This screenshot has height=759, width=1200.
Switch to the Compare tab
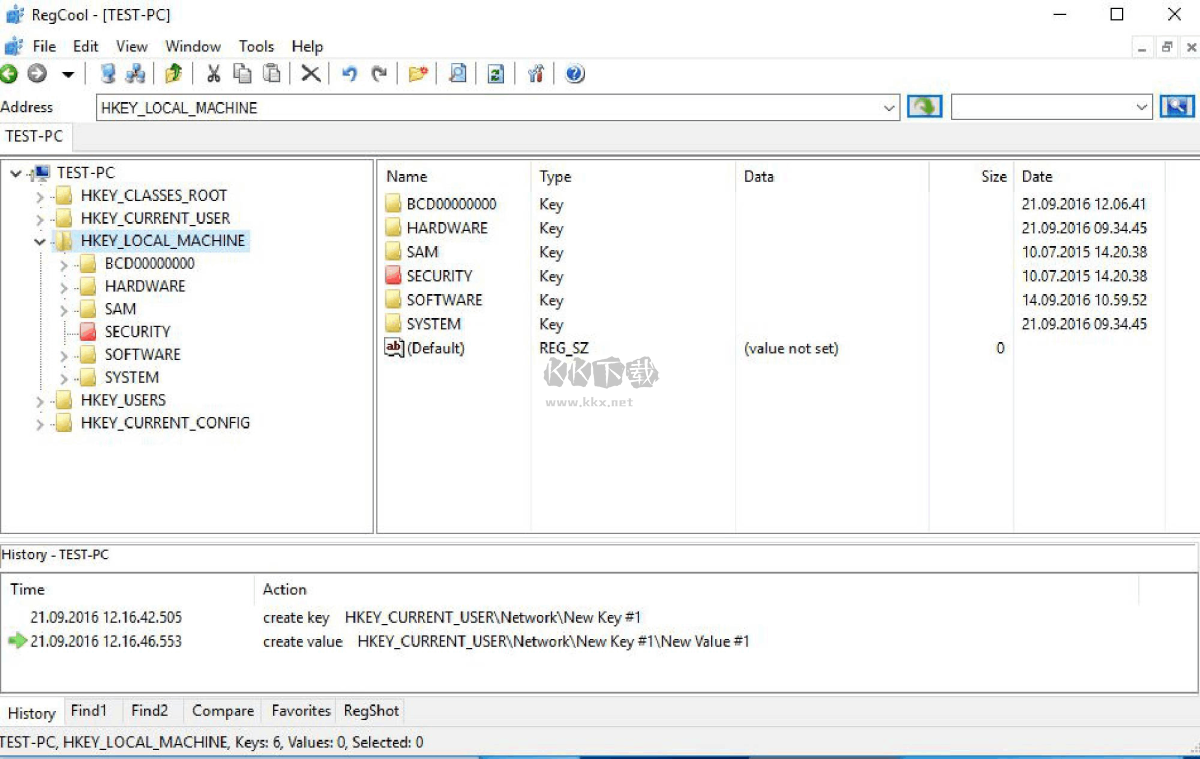pyautogui.click(x=222, y=711)
